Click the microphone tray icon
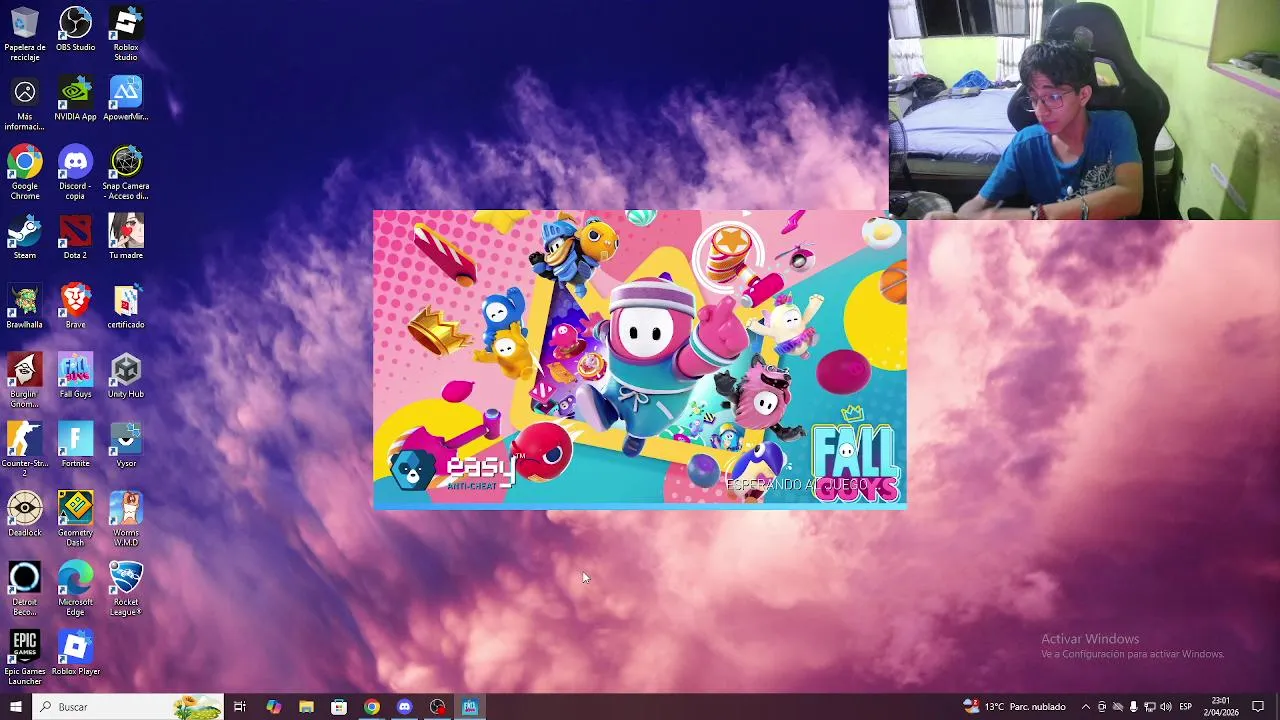 point(1133,707)
